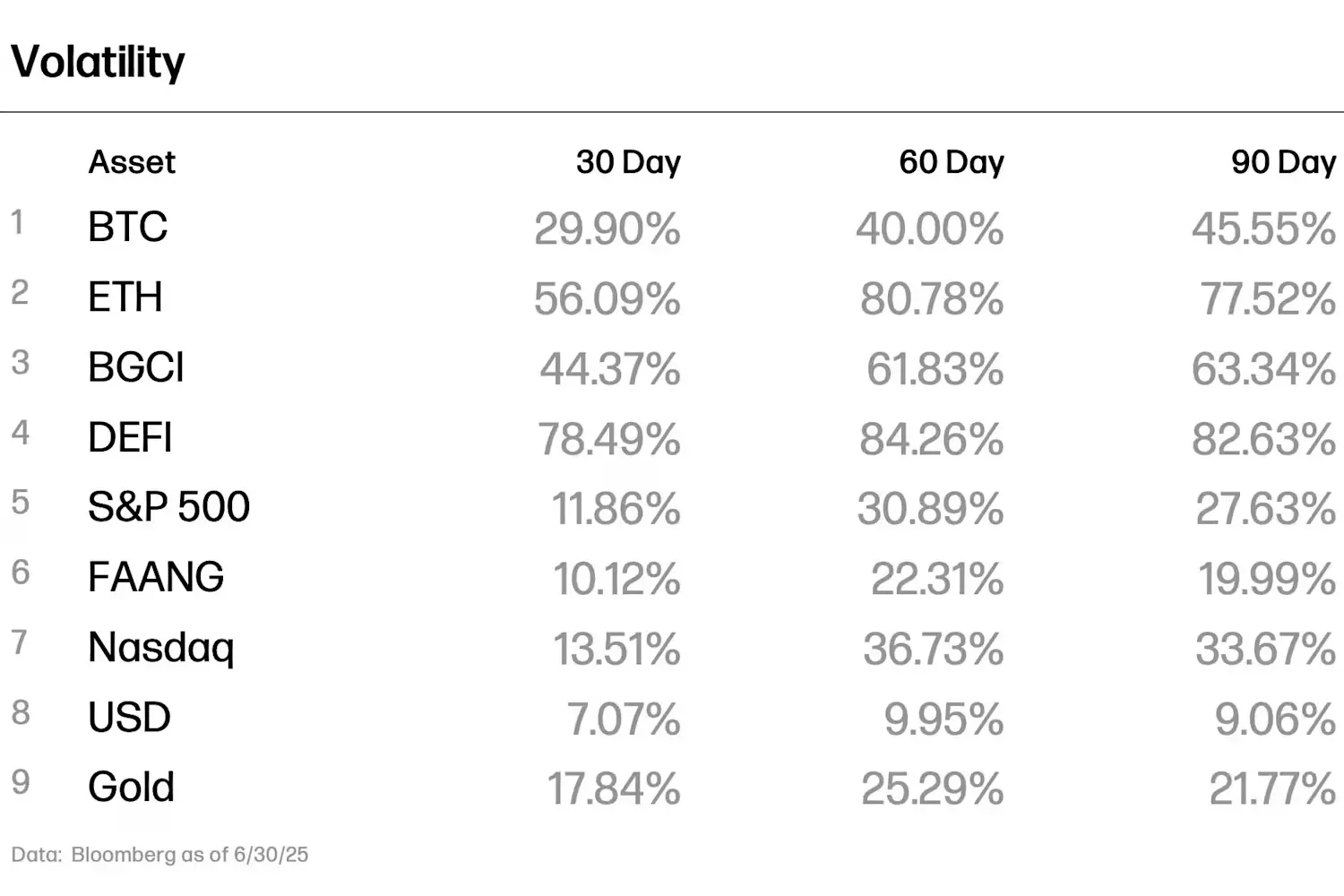Click ETH 60 Day value 80.78%

click(x=931, y=299)
